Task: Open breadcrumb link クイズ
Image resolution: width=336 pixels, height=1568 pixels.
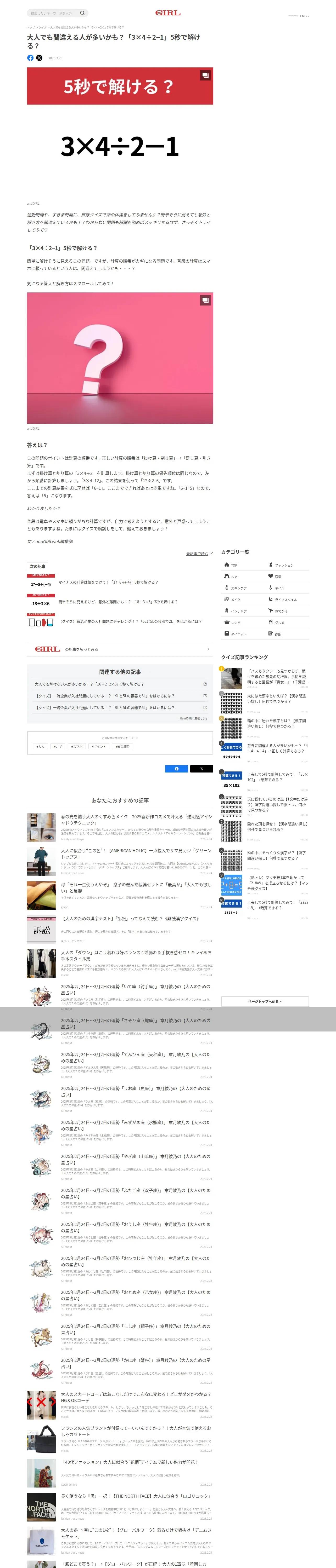Action: (x=43, y=27)
